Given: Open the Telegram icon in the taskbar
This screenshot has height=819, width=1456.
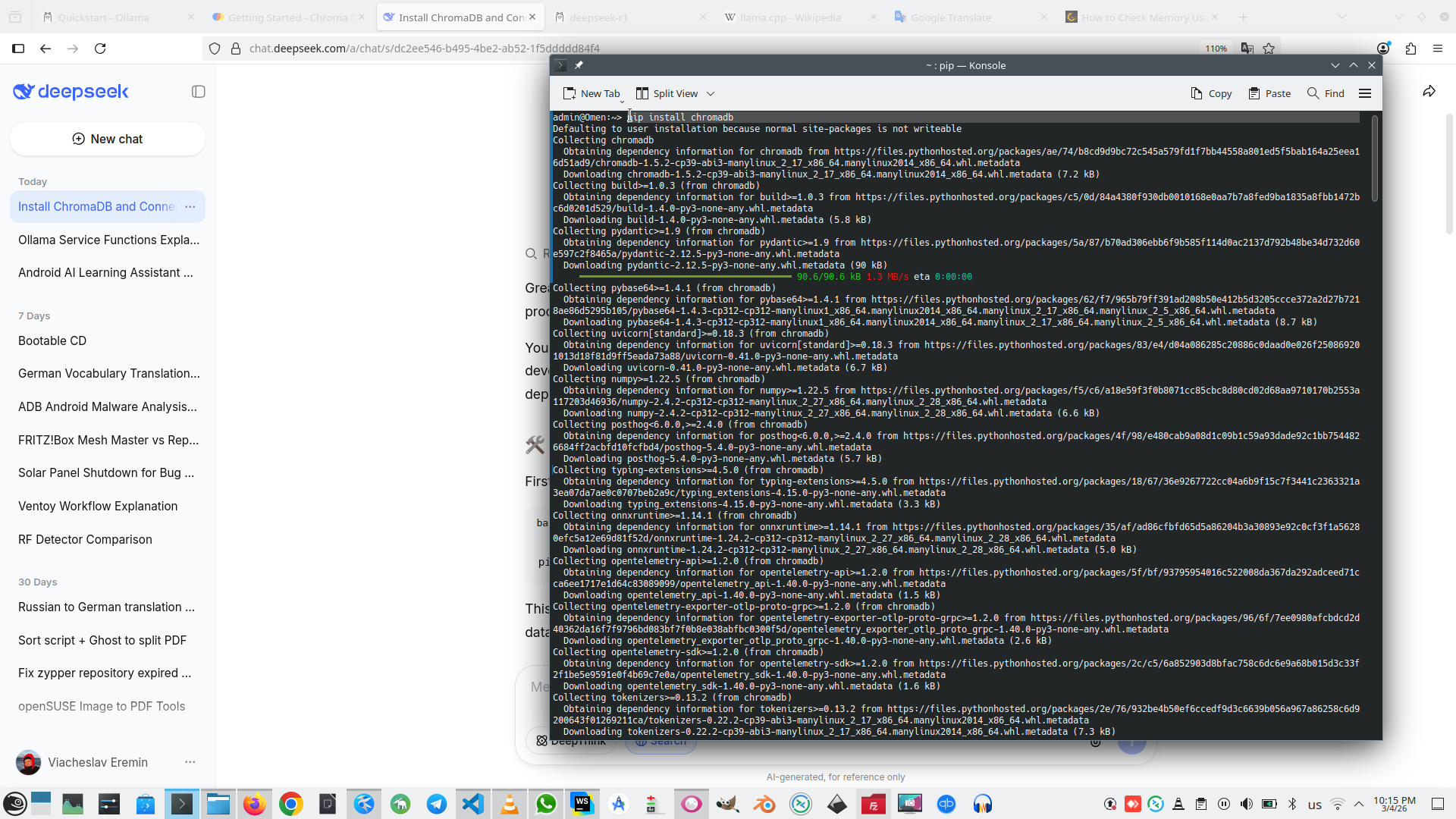Looking at the screenshot, I should pos(437,804).
